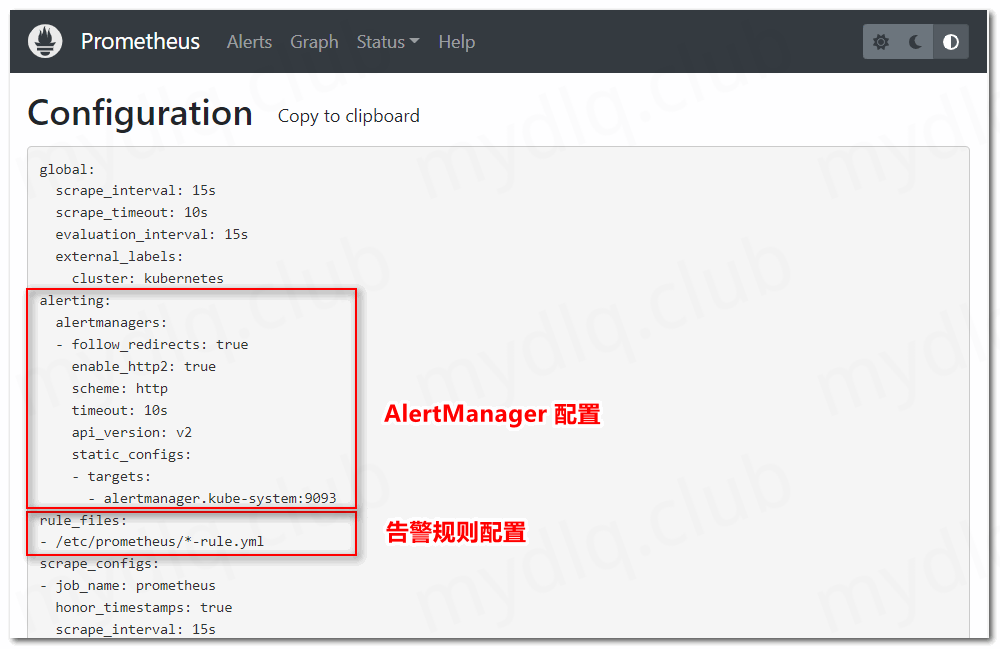Select the browser-preferred contrast theme icon
1000x649 pixels.
click(x=951, y=42)
